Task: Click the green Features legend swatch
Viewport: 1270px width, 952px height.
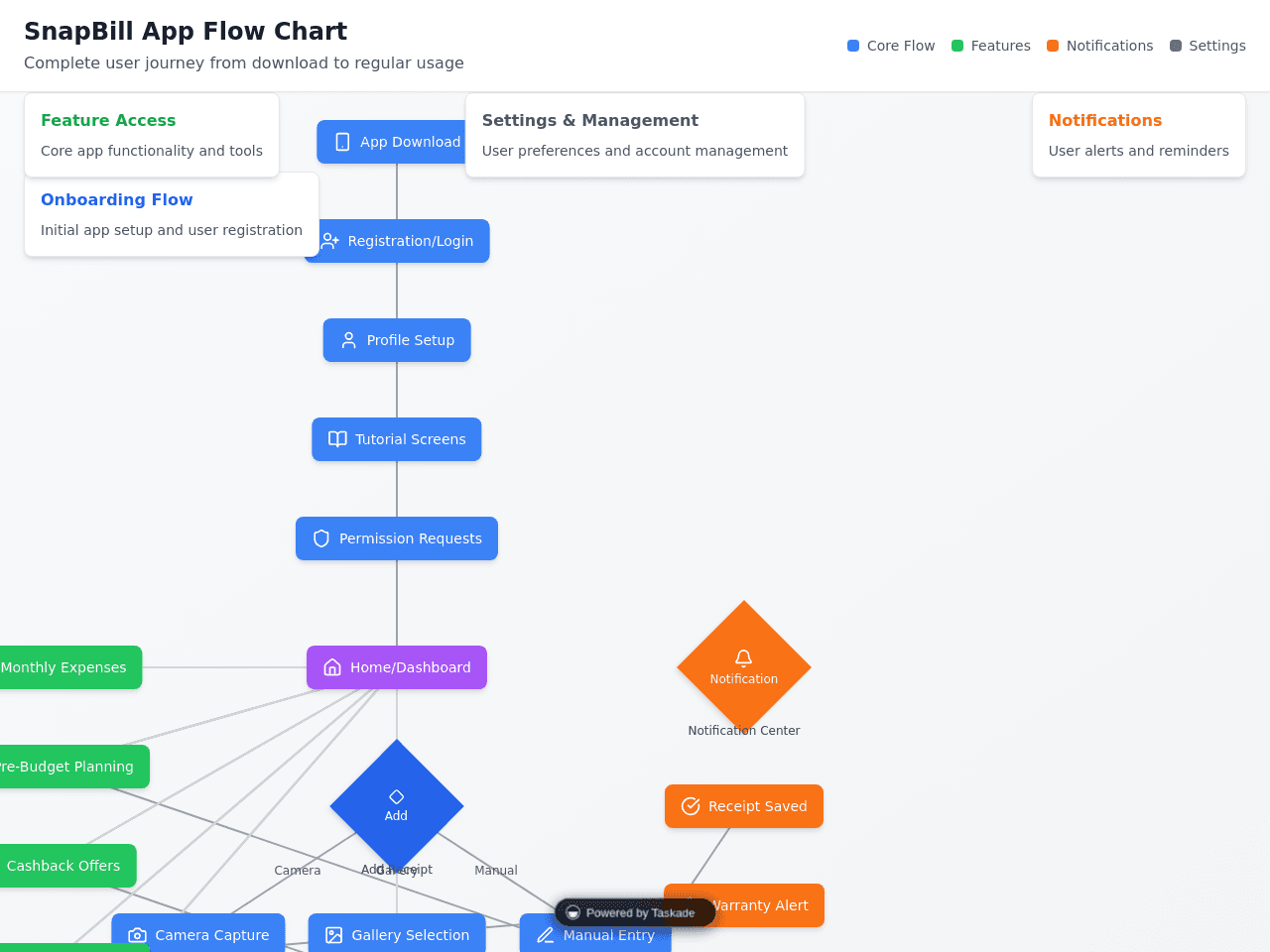Action: pyautogui.click(x=957, y=46)
